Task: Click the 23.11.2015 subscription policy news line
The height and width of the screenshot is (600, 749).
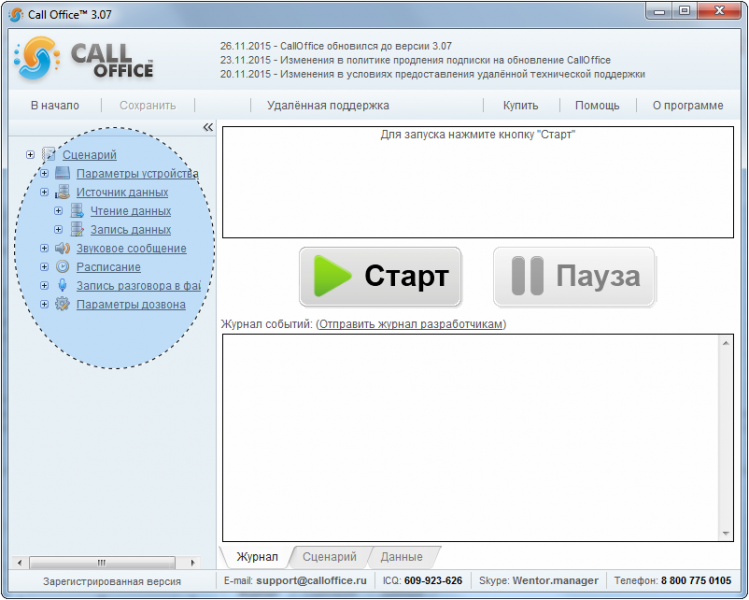Action: [415, 60]
